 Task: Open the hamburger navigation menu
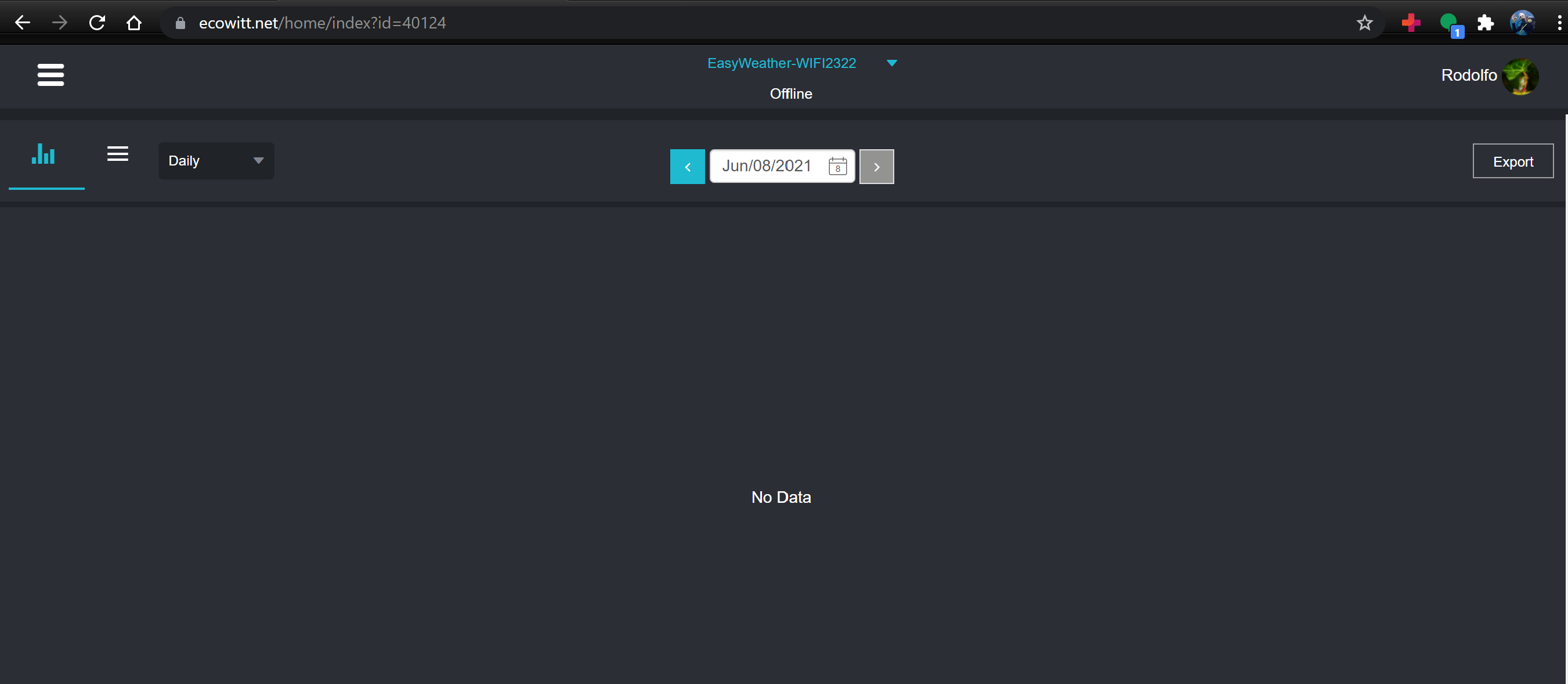[50, 75]
